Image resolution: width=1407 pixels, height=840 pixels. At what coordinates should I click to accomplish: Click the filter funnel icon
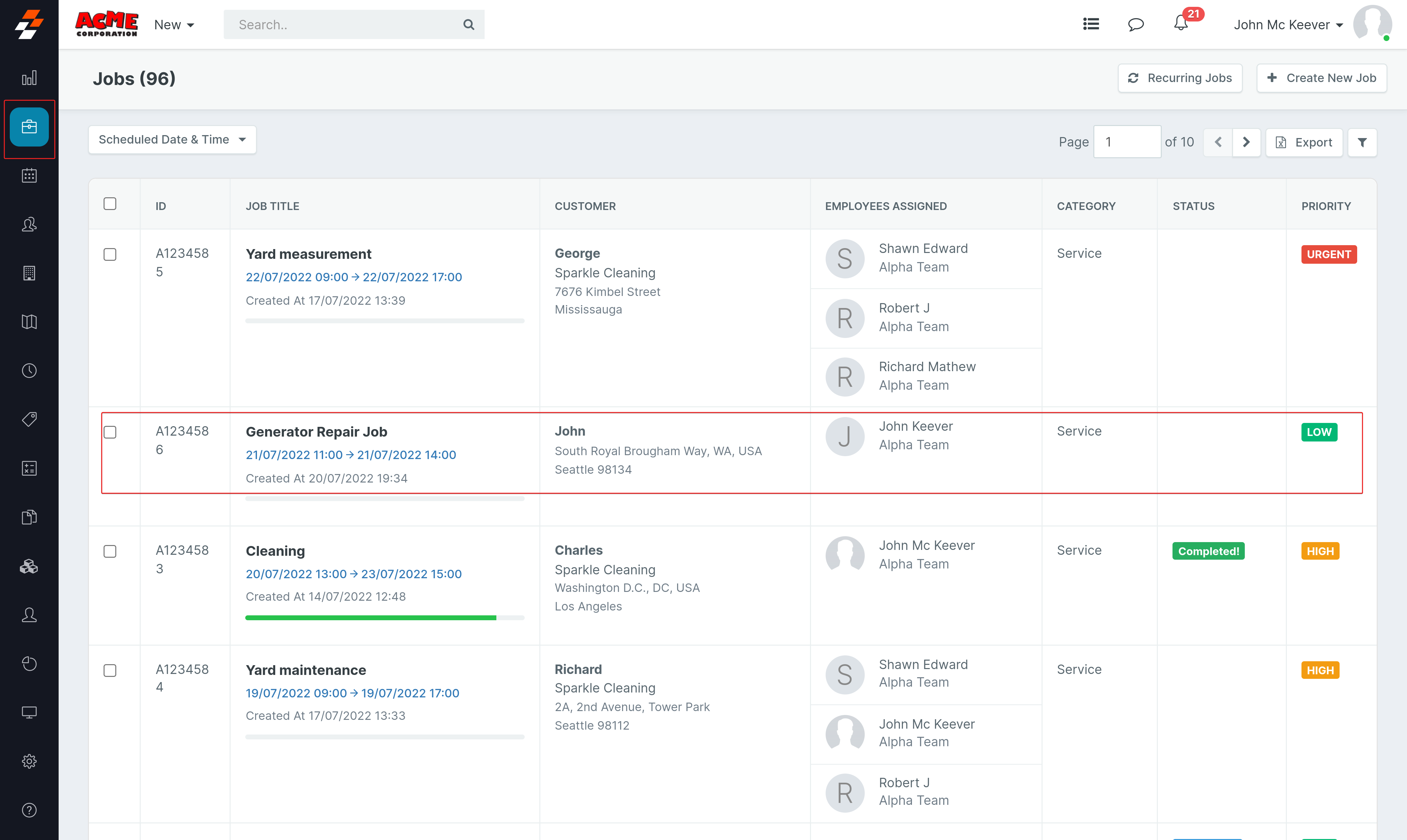click(x=1362, y=142)
